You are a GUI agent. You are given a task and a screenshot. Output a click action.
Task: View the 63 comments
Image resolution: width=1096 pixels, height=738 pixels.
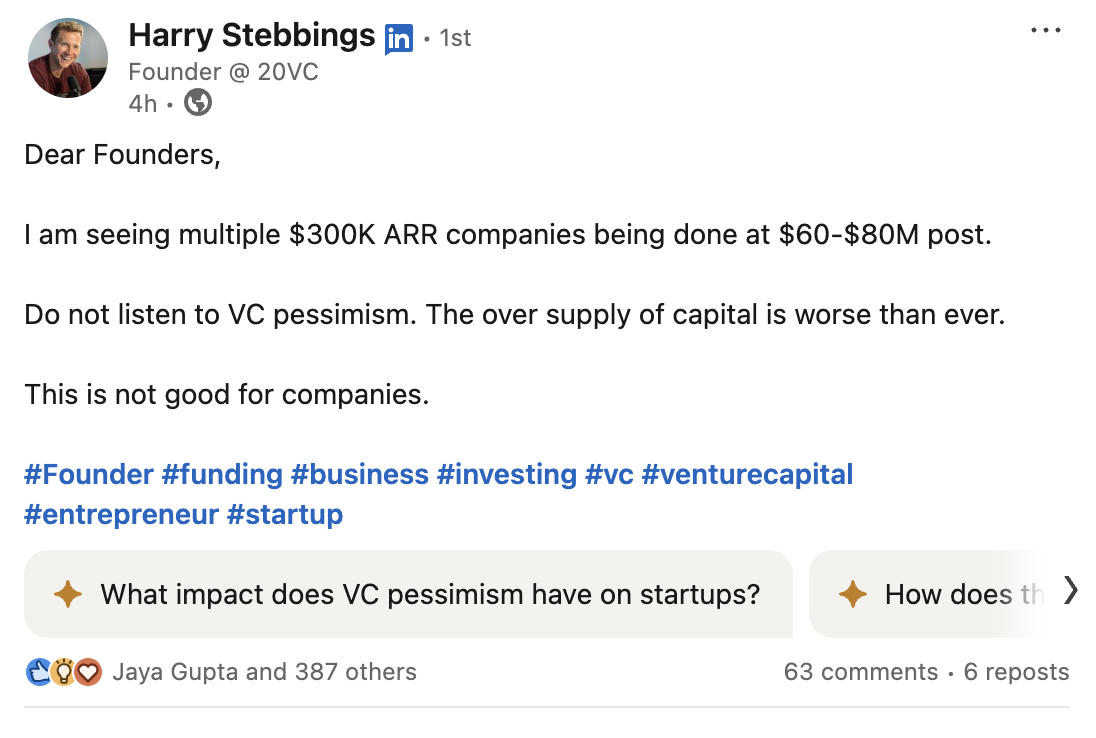point(860,672)
